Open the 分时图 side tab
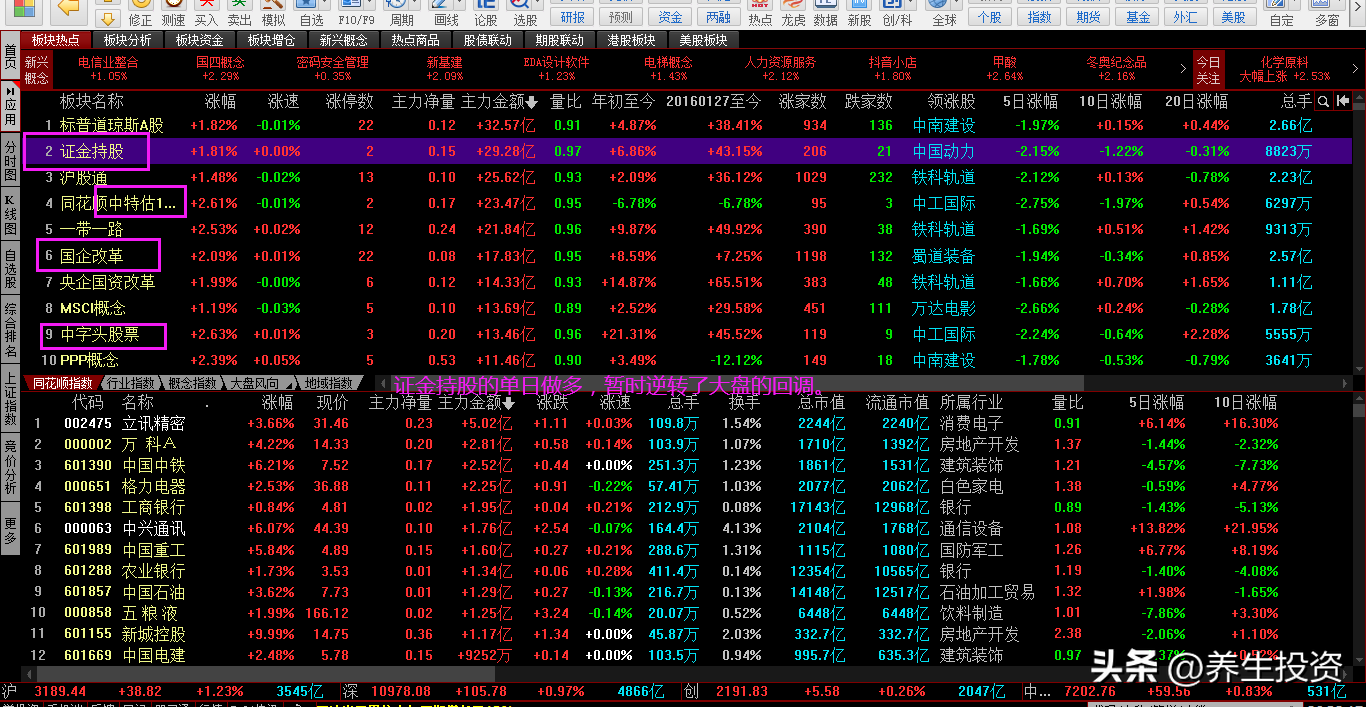This screenshot has height=707, width=1366. tap(10, 160)
